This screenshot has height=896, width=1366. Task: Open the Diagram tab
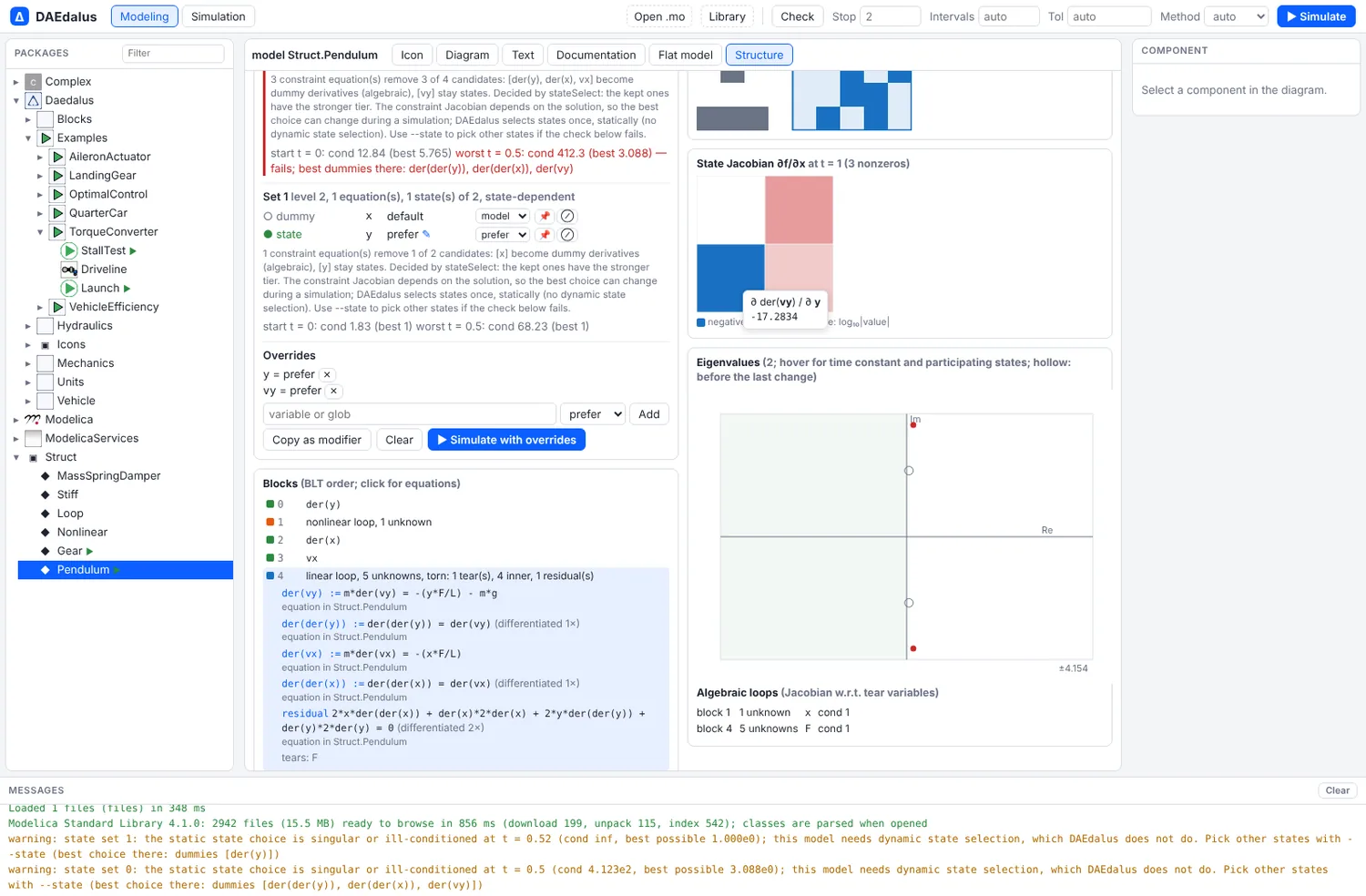point(467,55)
